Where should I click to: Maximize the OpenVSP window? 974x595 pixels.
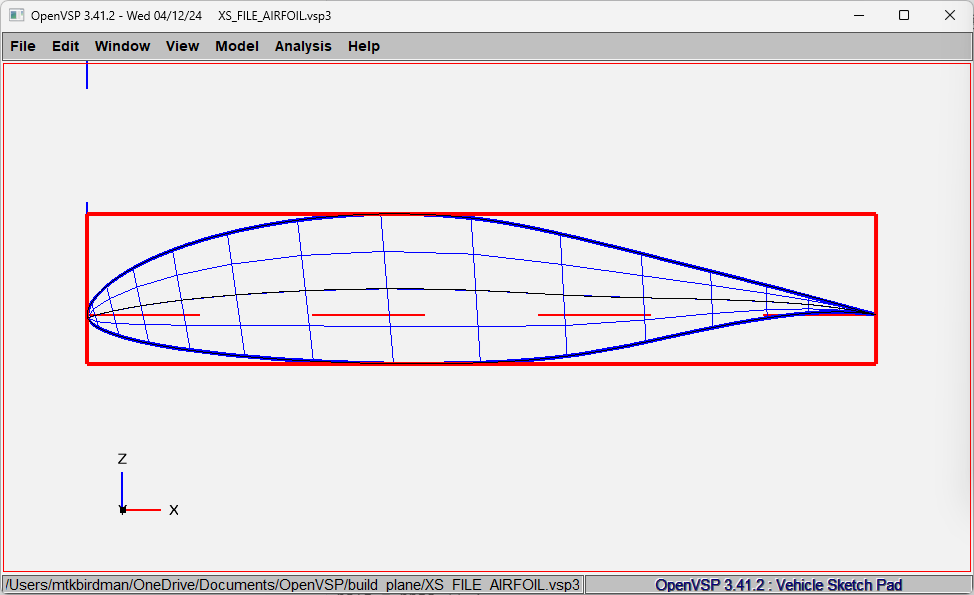click(x=904, y=16)
